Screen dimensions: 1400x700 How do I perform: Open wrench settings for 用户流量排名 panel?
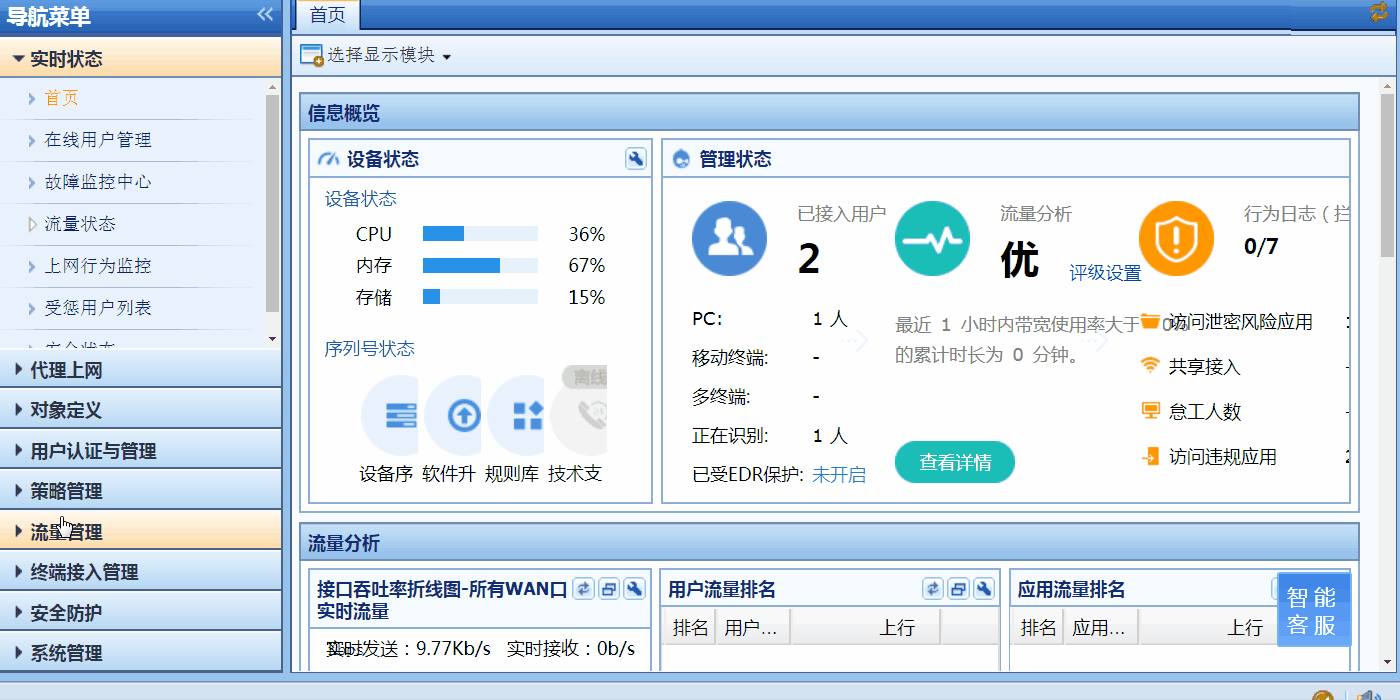point(983,589)
